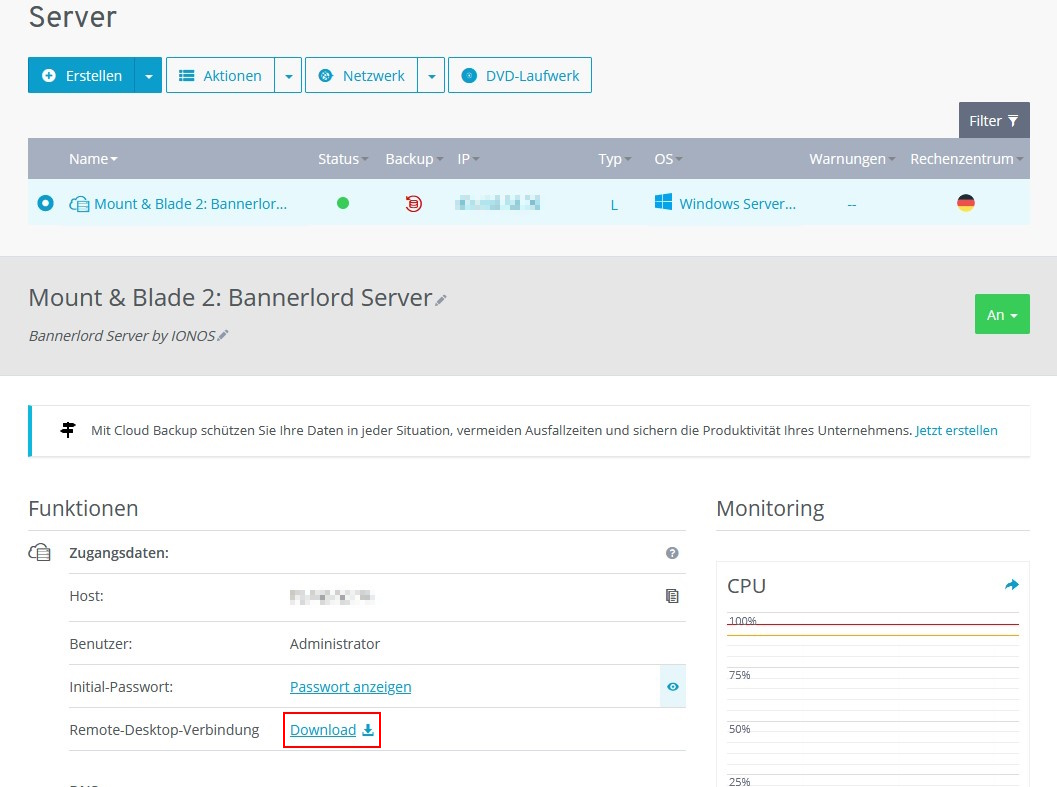Open the green An power state dropdown
The width and height of the screenshot is (1057, 787).
pos(1002,314)
